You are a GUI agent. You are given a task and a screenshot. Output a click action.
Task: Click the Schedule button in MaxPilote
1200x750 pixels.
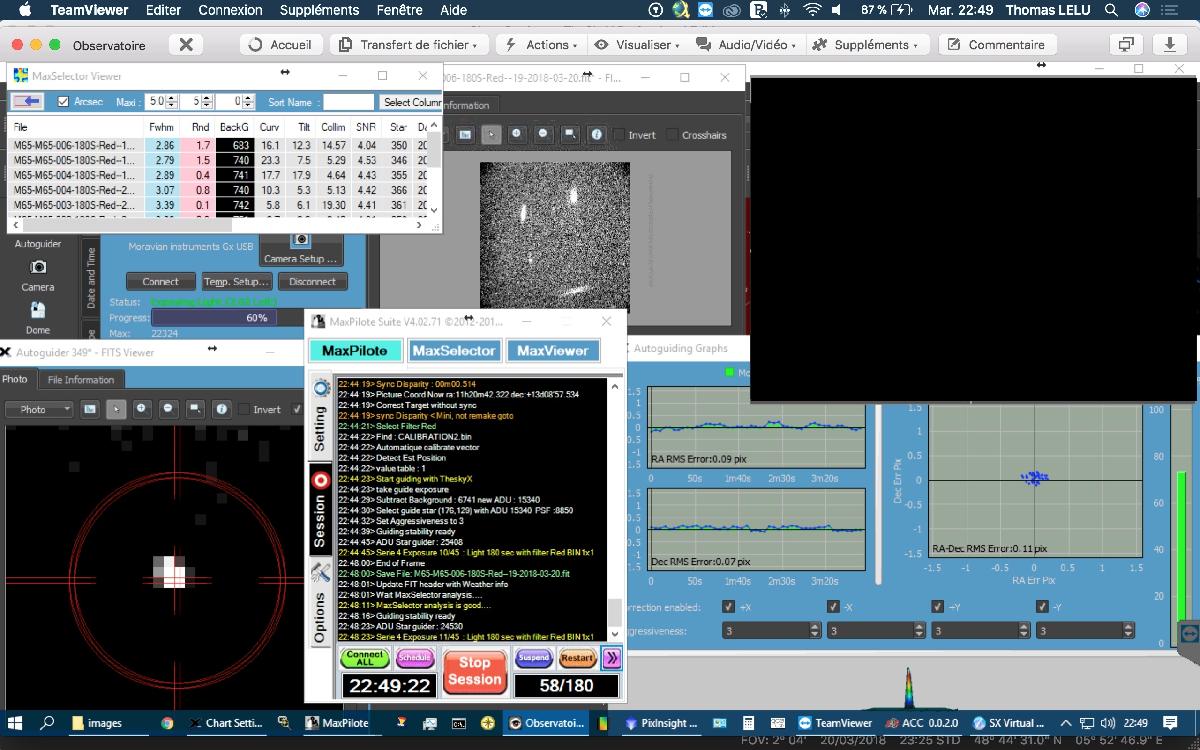(x=415, y=658)
